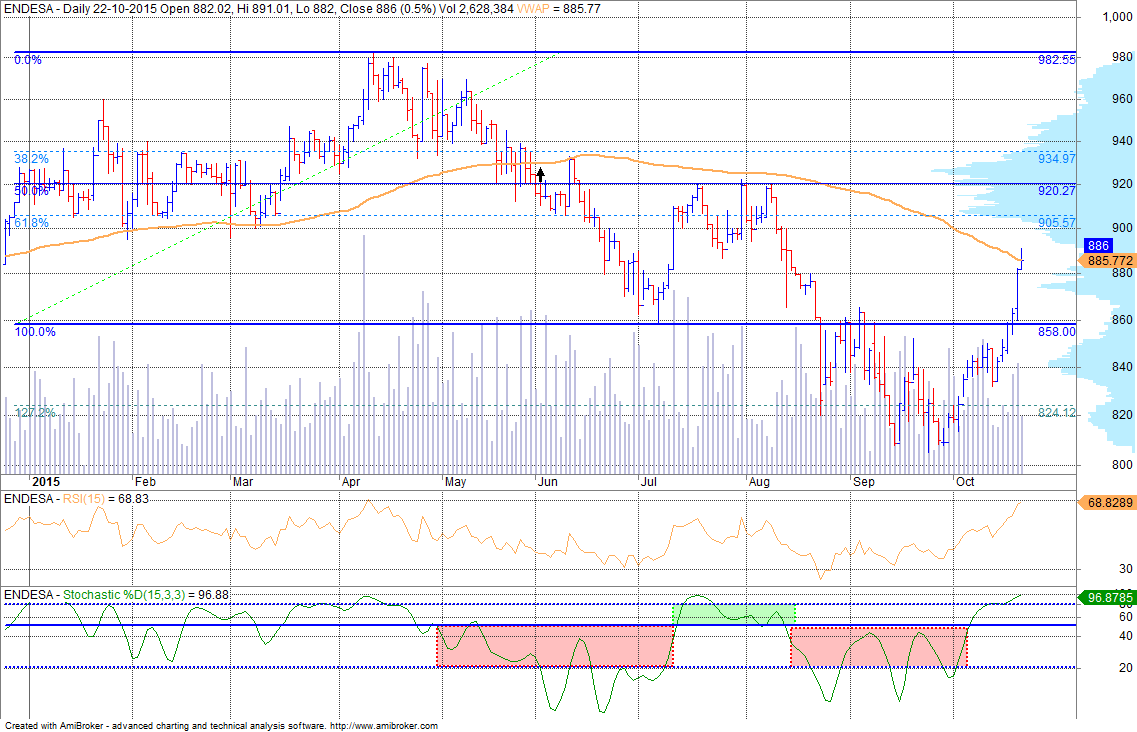Screen dimensions: 1137x732
Task: Click the Jul marker on time axis
Action: click(x=649, y=481)
